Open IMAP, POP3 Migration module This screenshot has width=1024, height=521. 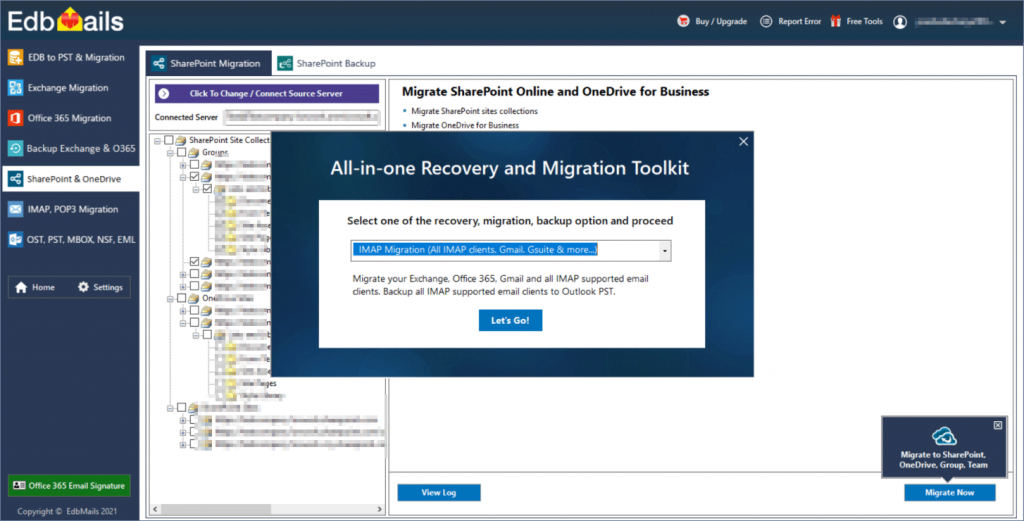(x=69, y=209)
